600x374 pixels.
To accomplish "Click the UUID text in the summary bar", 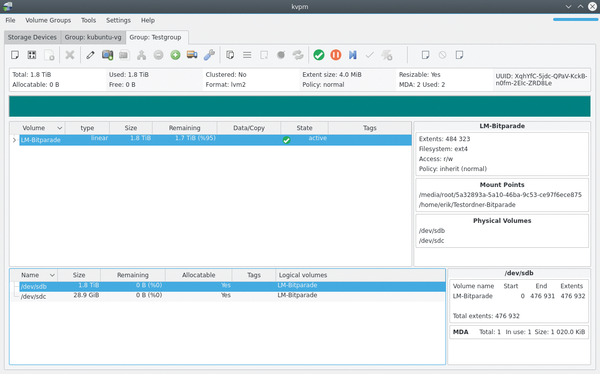I will pos(541,79).
